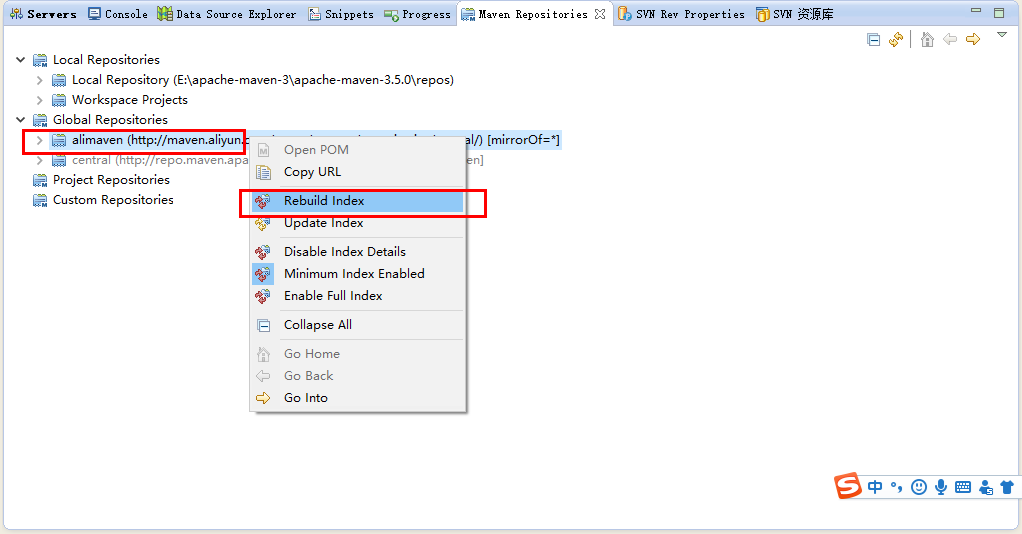Expand the alimaven repository node
This screenshot has height=534, width=1022.
(x=40, y=140)
